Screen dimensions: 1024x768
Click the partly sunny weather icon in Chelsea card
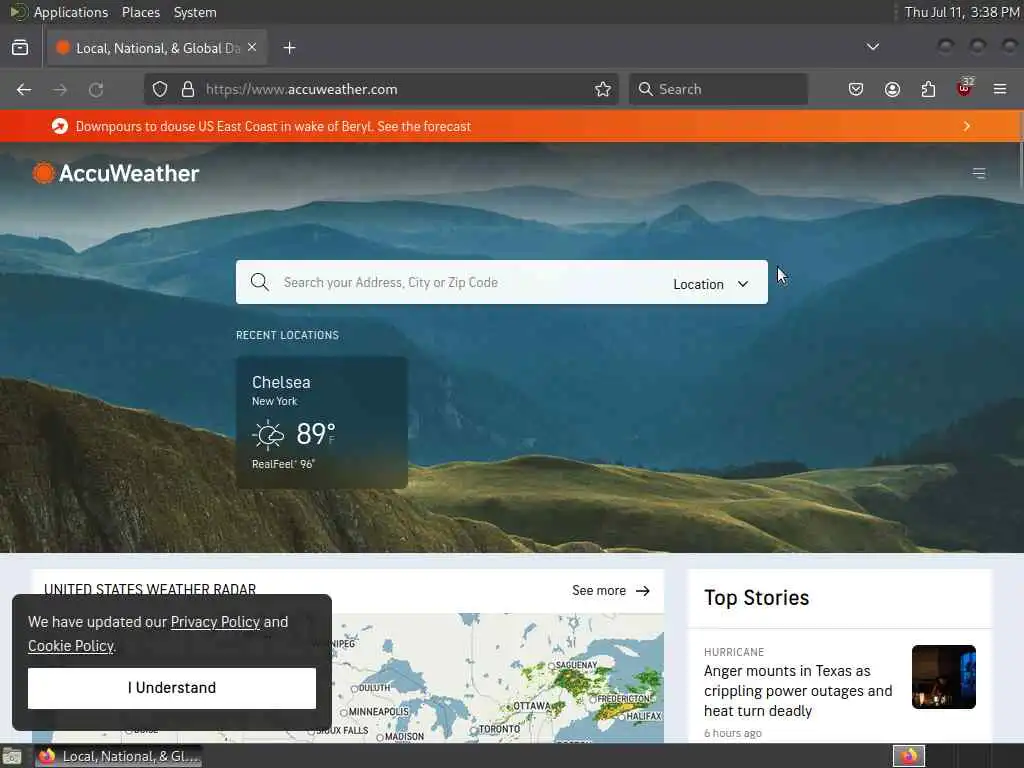click(x=268, y=434)
